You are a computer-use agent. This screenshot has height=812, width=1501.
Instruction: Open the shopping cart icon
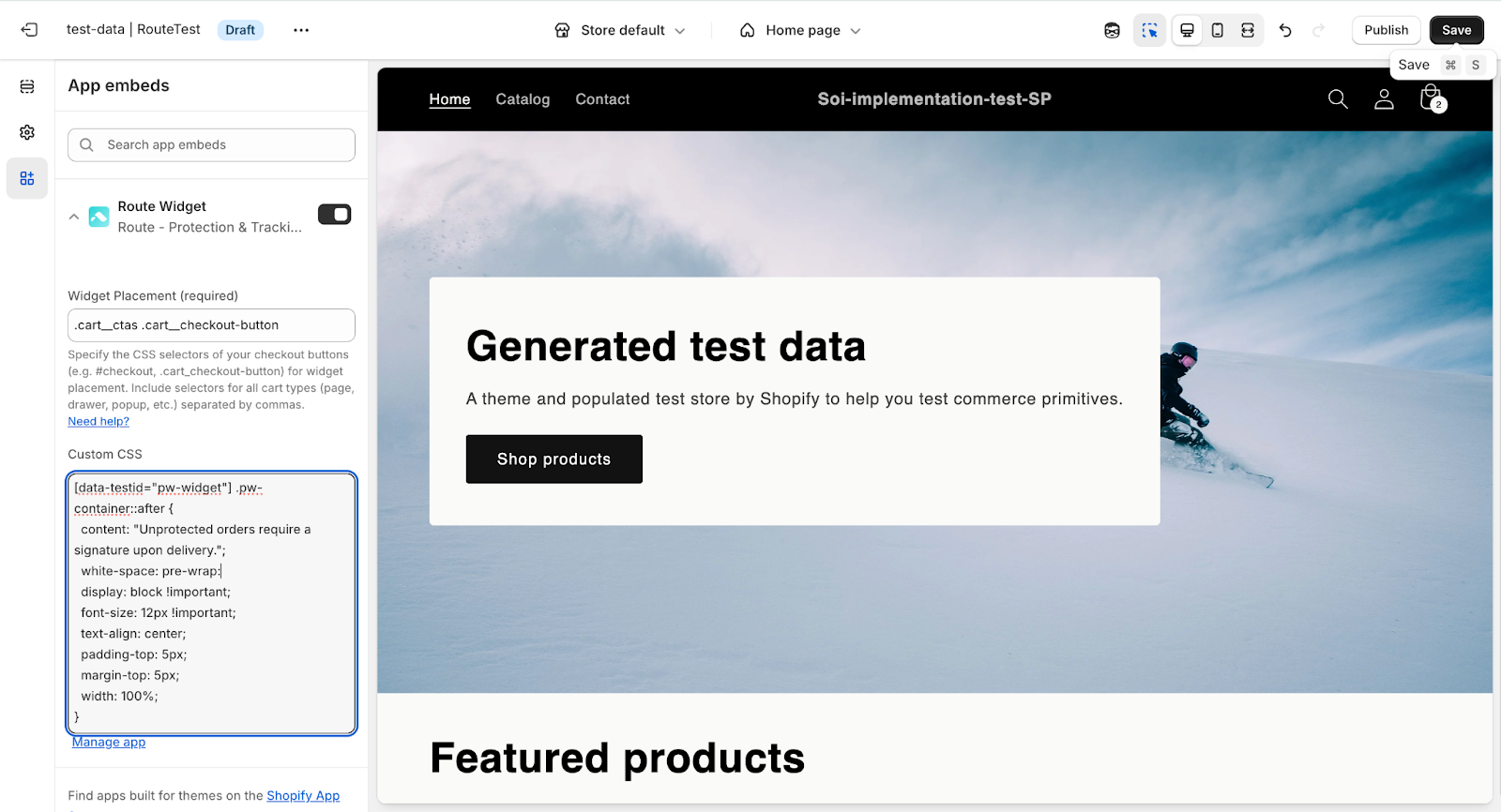pyautogui.click(x=1431, y=98)
